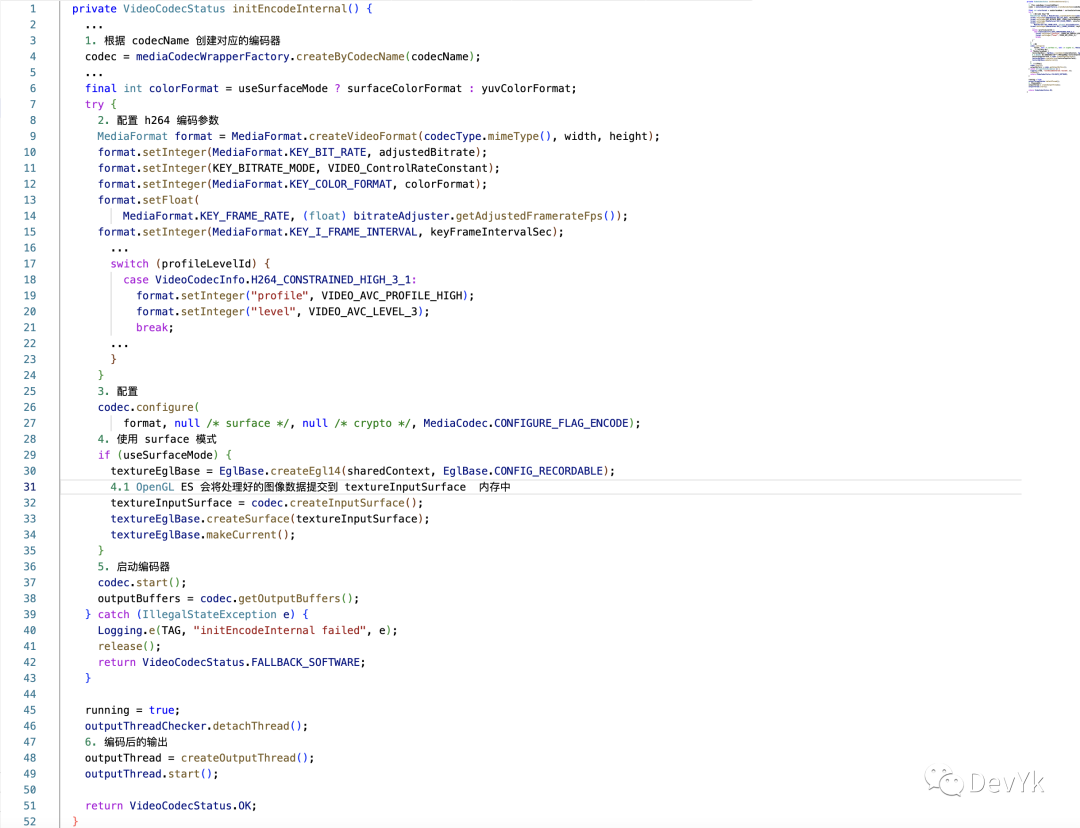Click the CONFIGURE_FLAG_ENCODE constant
Screen dimensions: 1080x828
click(567, 423)
